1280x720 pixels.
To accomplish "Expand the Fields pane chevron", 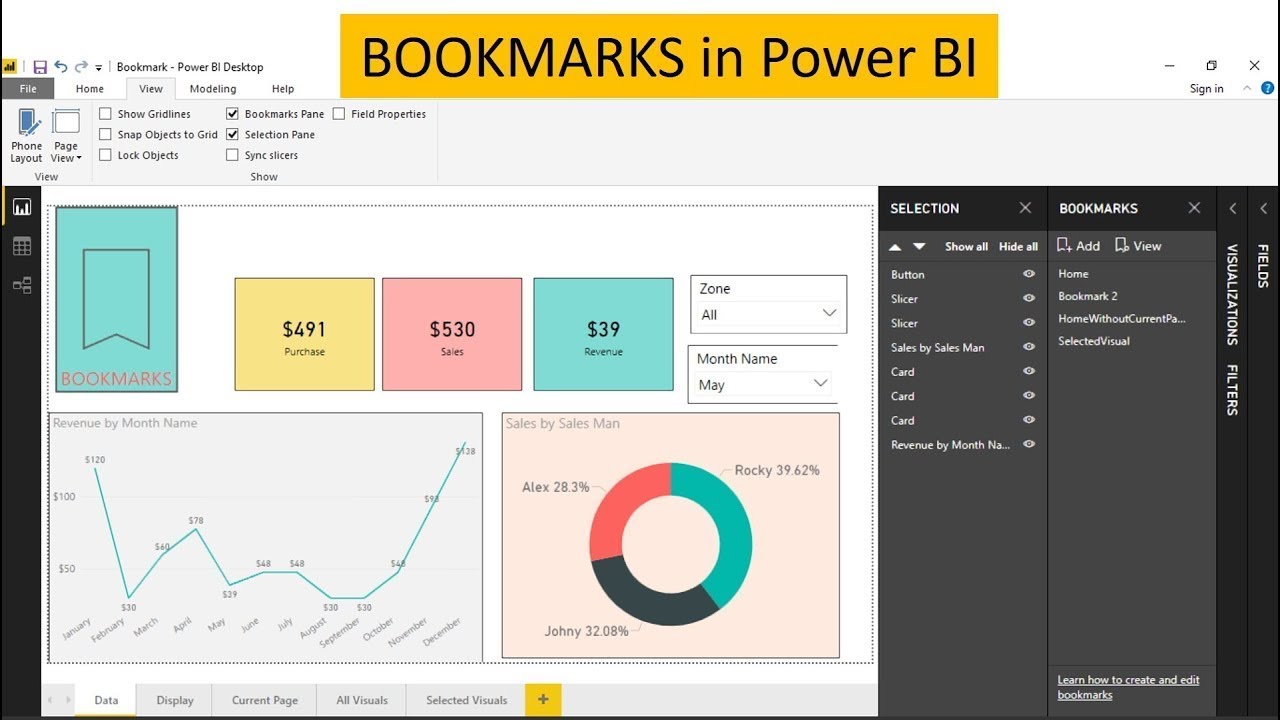I will (x=1263, y=208).
